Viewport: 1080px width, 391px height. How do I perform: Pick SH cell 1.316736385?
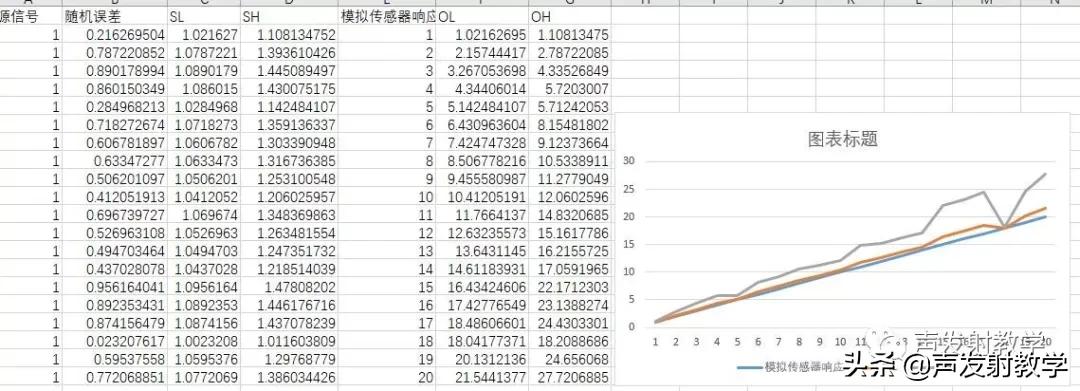[289, 160]
